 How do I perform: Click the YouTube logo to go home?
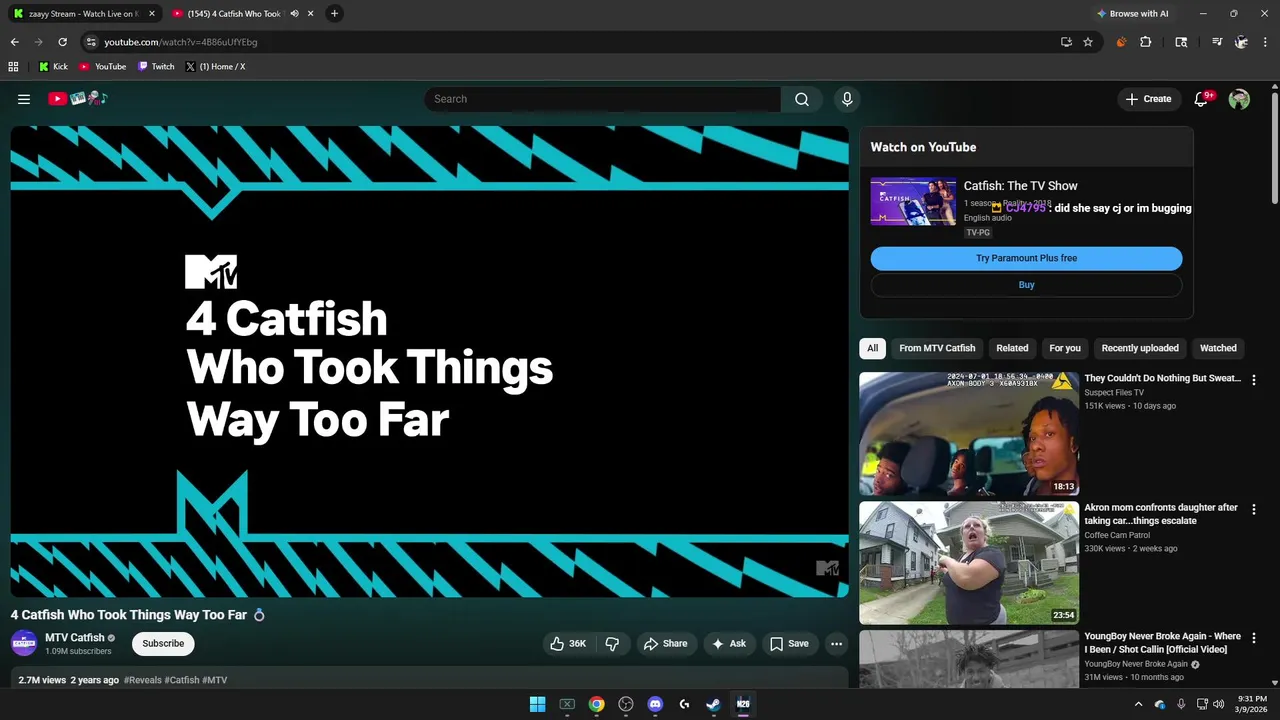click(77, 98)
